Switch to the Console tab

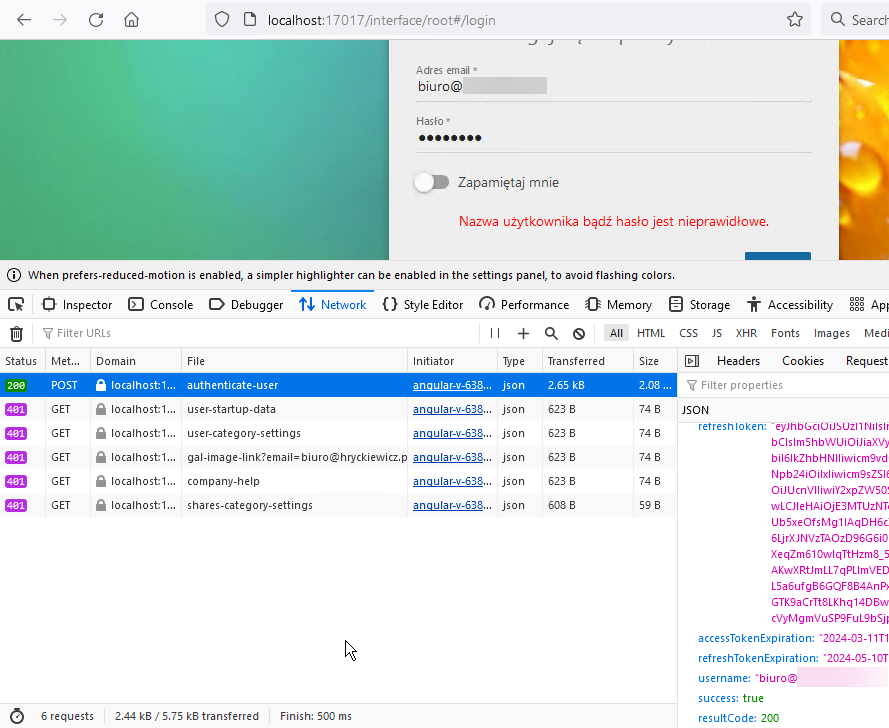[x=160, y=305]
